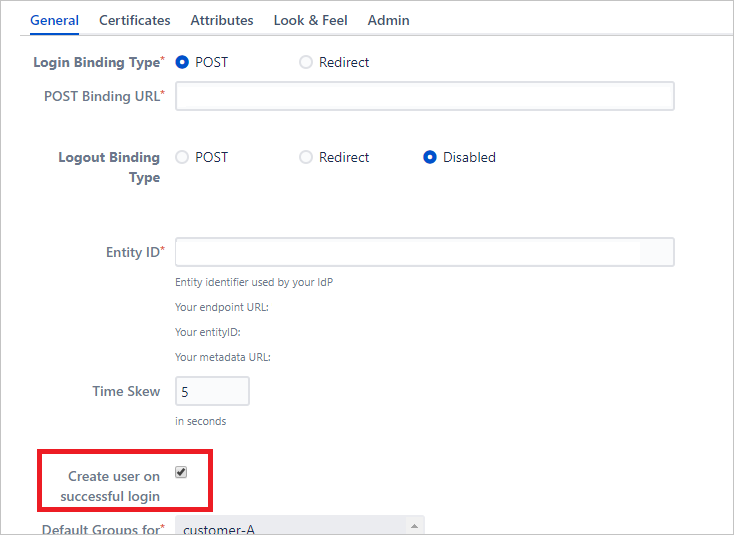The width and height of the screenshot is (734, 535).
Task: Switch to the General tab
Action: pyautogui.click(x=54, y=21)
